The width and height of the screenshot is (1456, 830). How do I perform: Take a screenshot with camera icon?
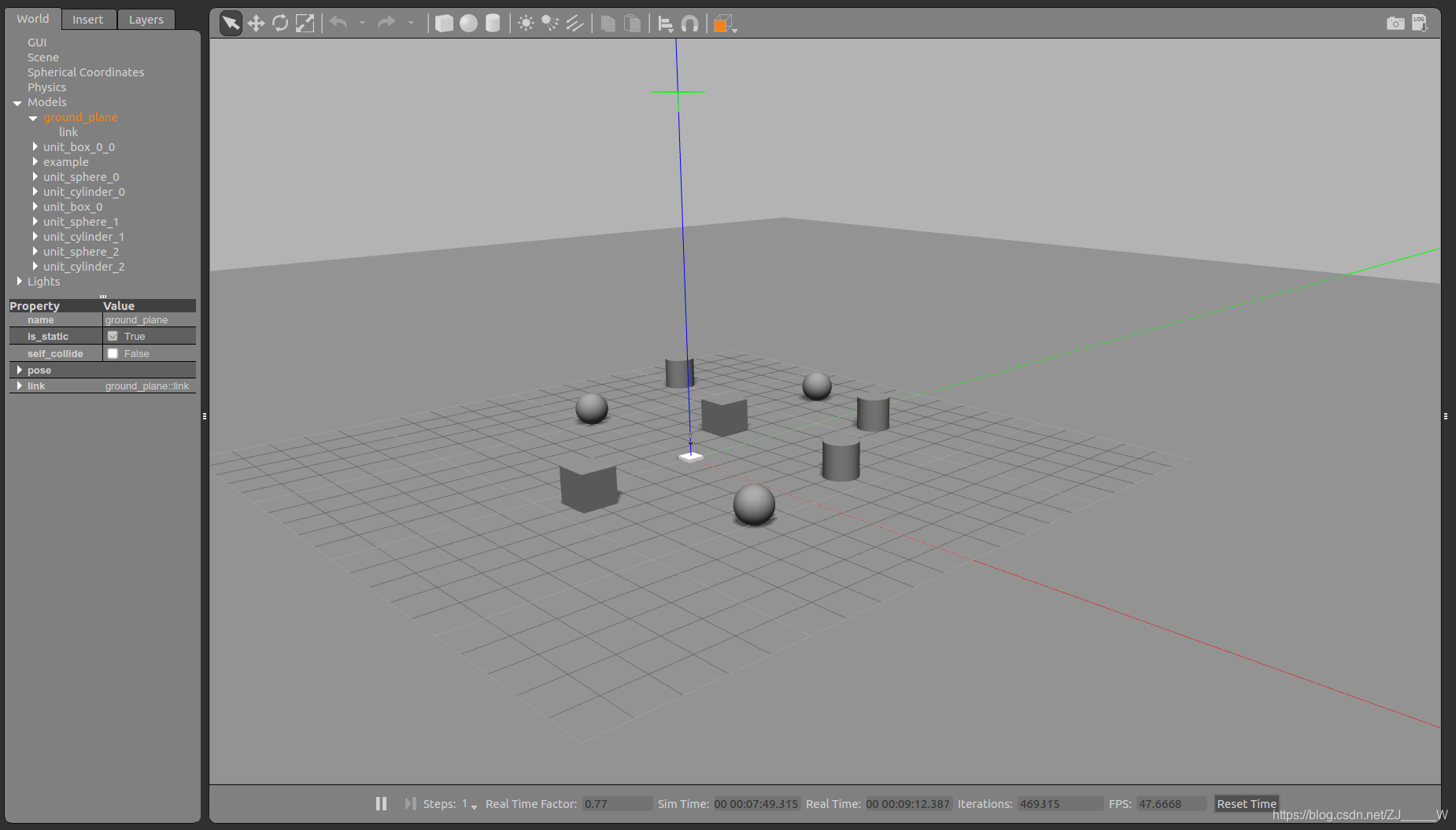pos(1395,23)
